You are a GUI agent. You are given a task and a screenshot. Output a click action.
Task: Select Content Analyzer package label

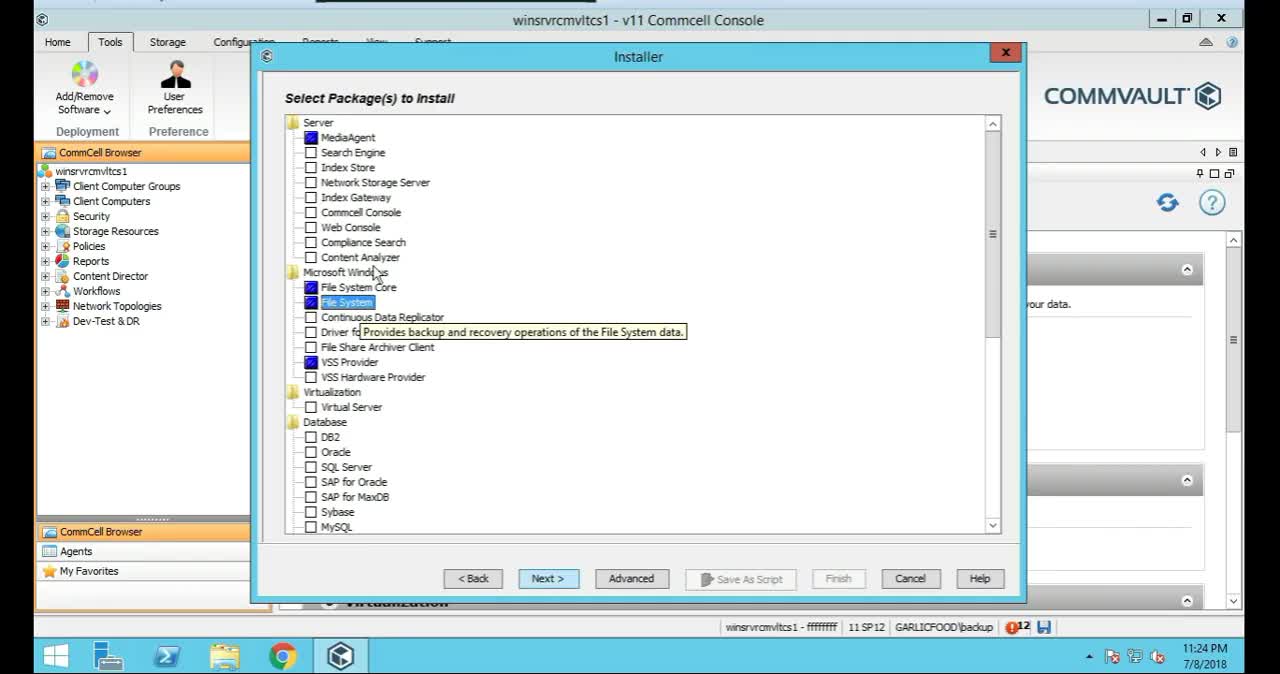click(360, 258)
